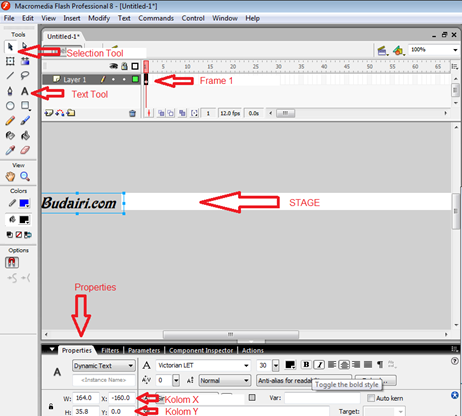This screenshot has height=416, width=462.
Task: Toggle the Auto kern checkbox
Action: point(371,398)
